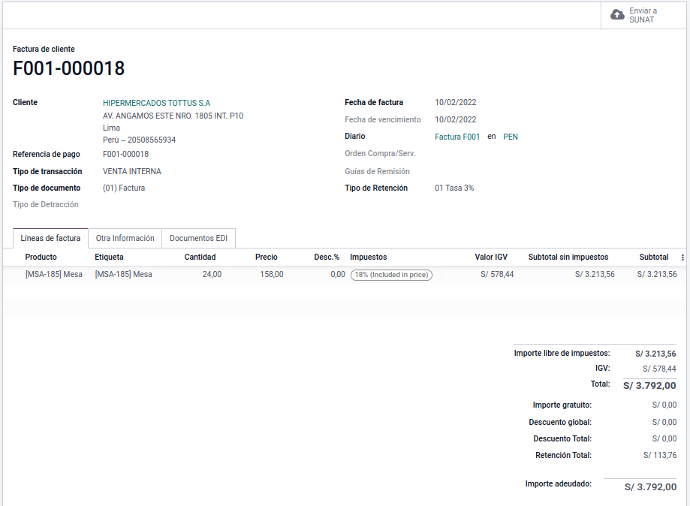Image resolution: width=690 pixels, height=506 pixels.
Task: Open the HIPERMERCADOS TOTTUS S.A customer link
Action: pyautogui.click(x=157, y=103)
